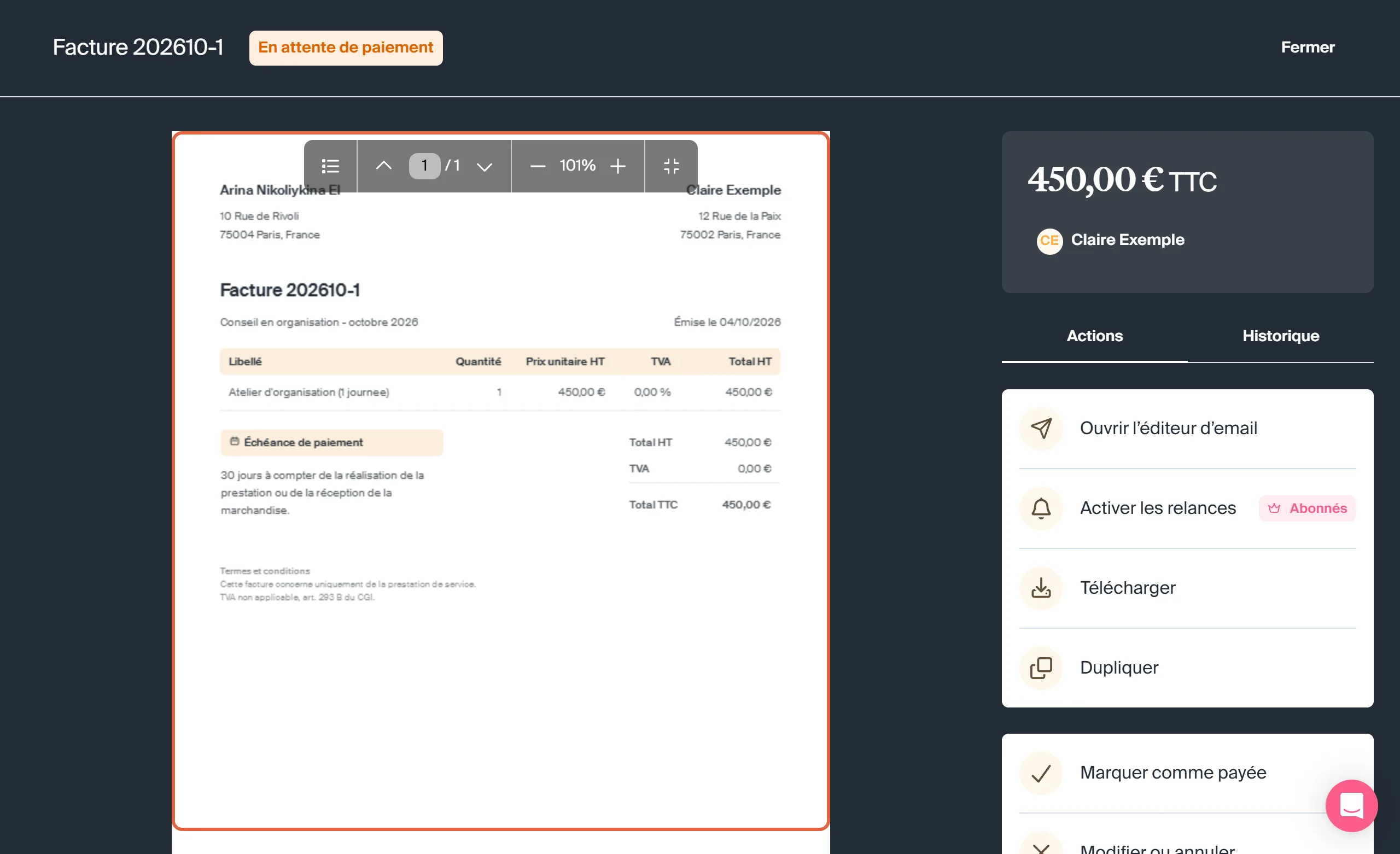Choose Dupliquer action
This screenshot has width=1400, height=854.
(1187, 668)
